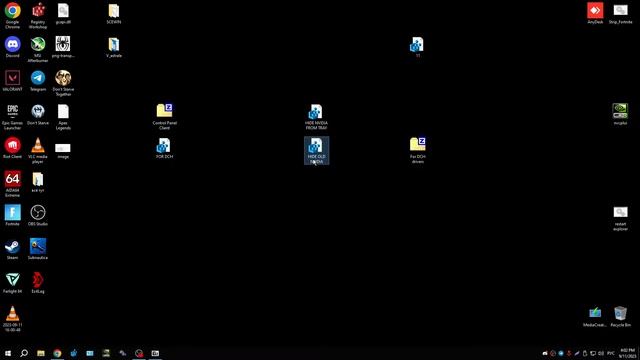Open Discord desktop shortcut
The image size is (640, 360).
click(12, 47)
